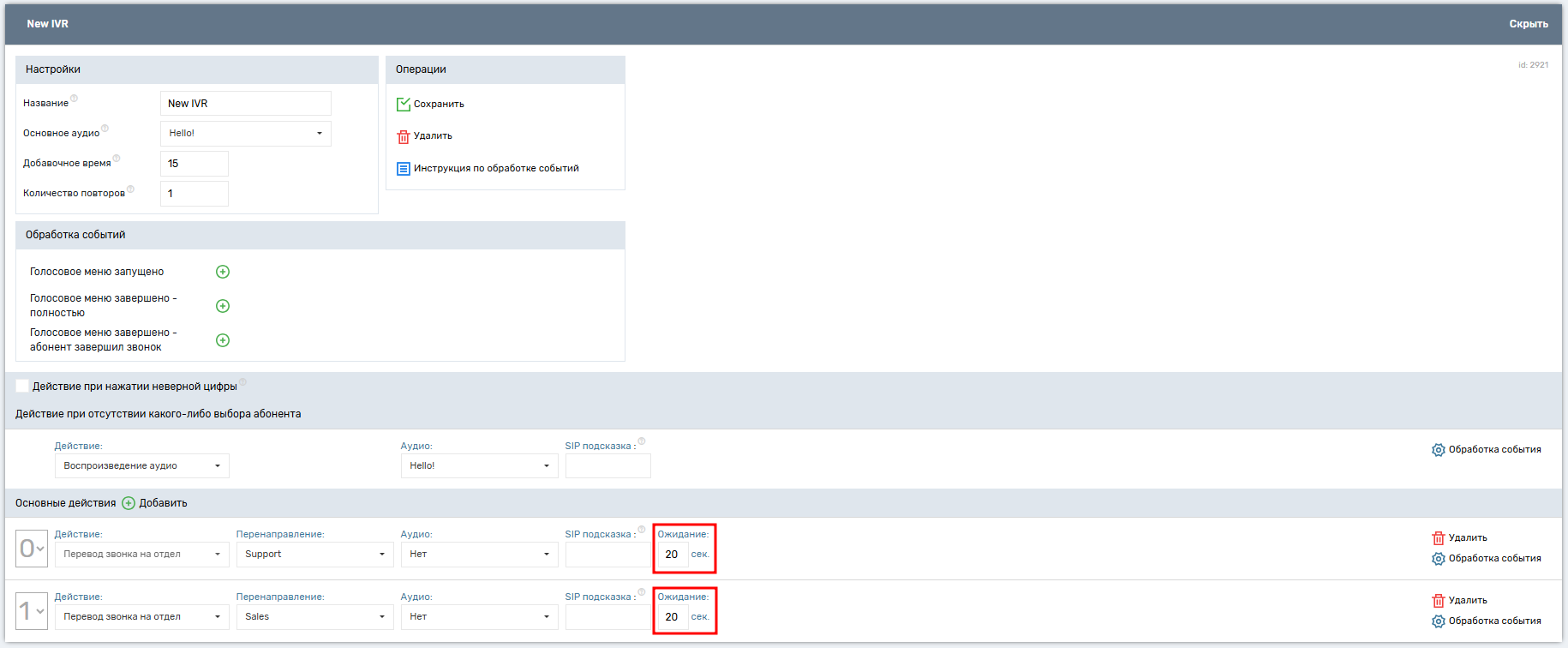Add handler for 'Голосовое меню завершено - полностью'
Viewport: 1568px width, 648px height.
point(223,306)
